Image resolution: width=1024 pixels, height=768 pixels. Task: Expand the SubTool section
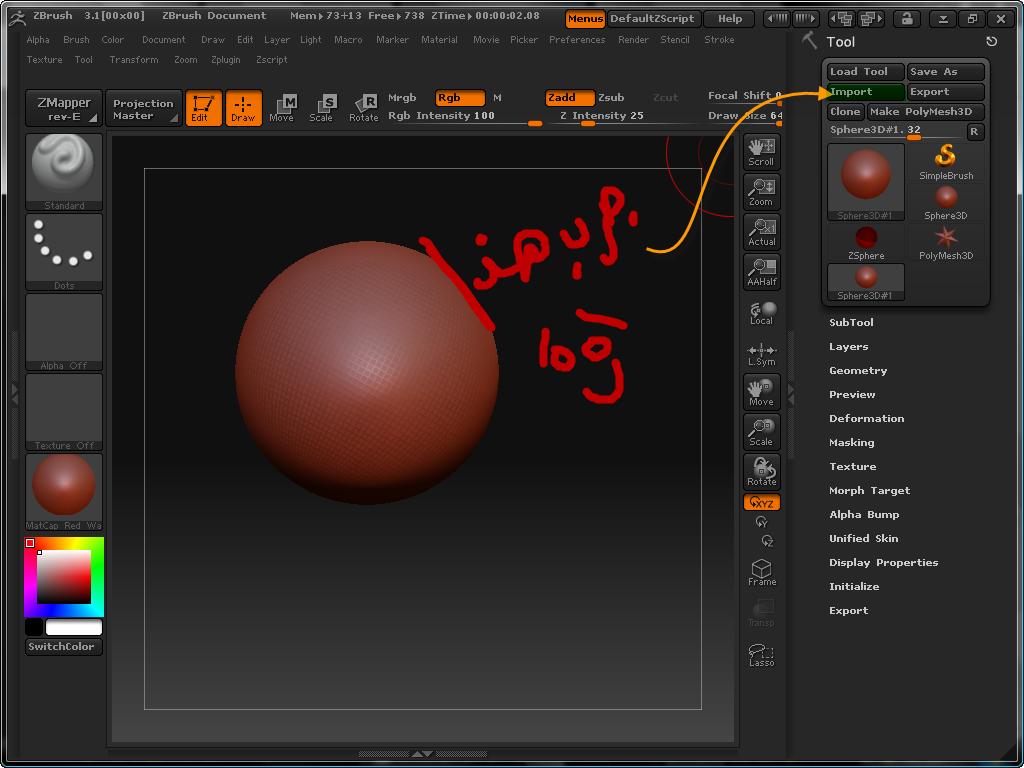click(851, 323)
